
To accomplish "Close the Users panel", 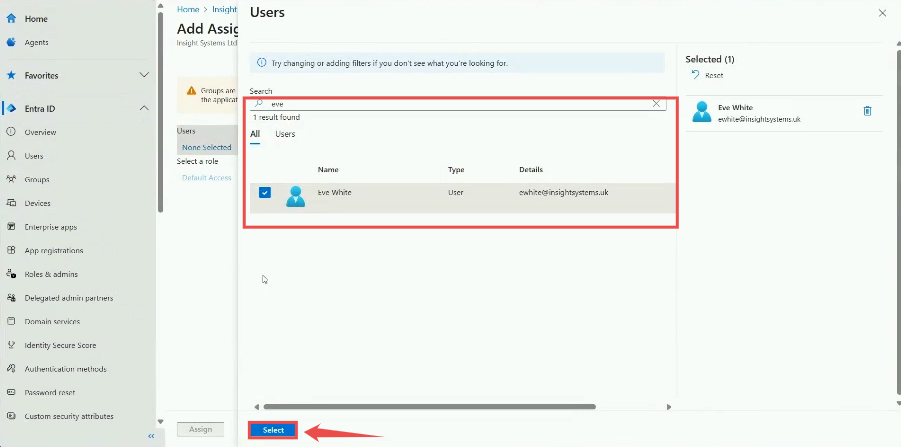I will point(881,13).
